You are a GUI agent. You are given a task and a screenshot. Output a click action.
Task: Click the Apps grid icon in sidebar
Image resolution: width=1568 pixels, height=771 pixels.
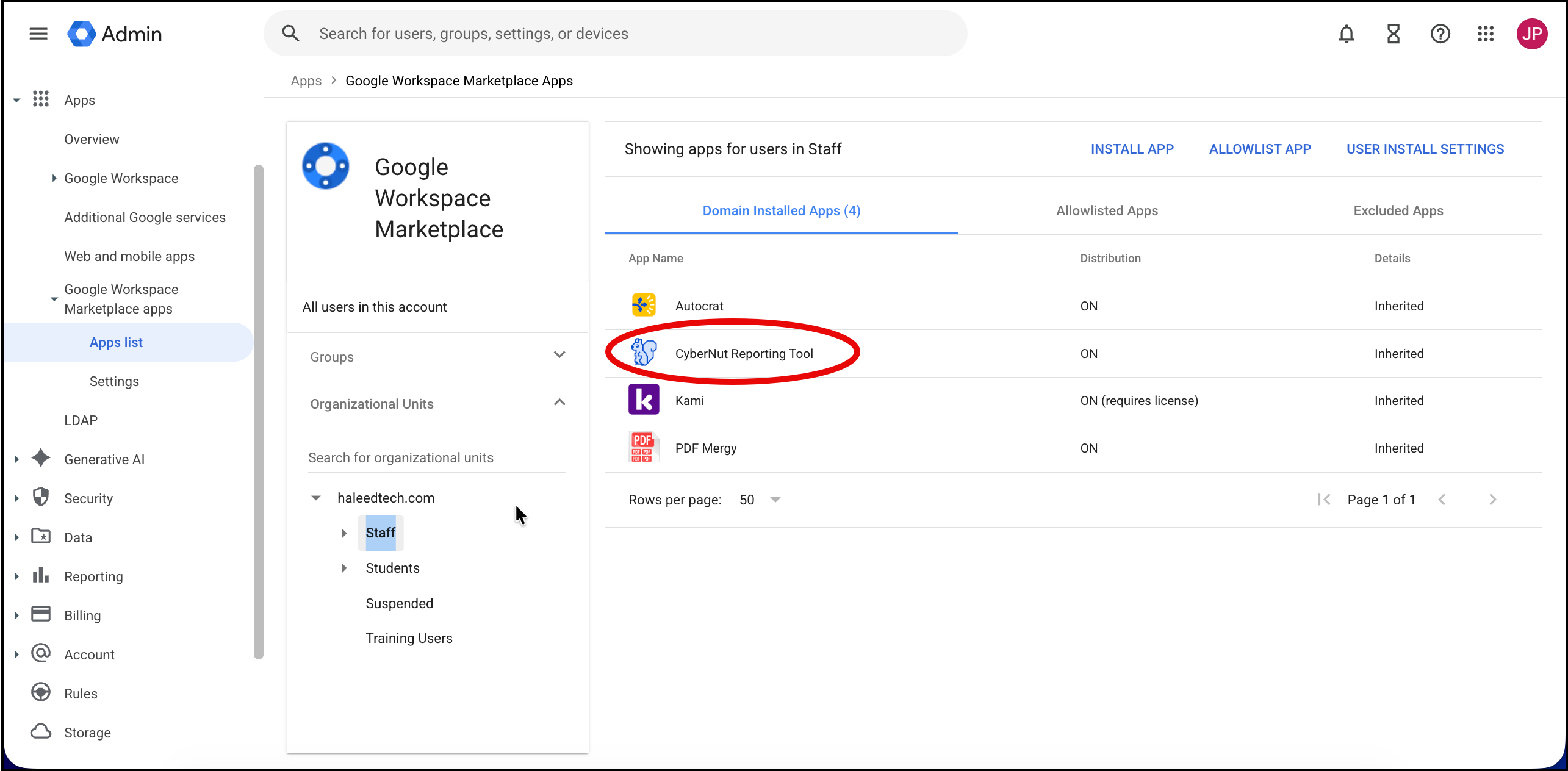[41, 99]
